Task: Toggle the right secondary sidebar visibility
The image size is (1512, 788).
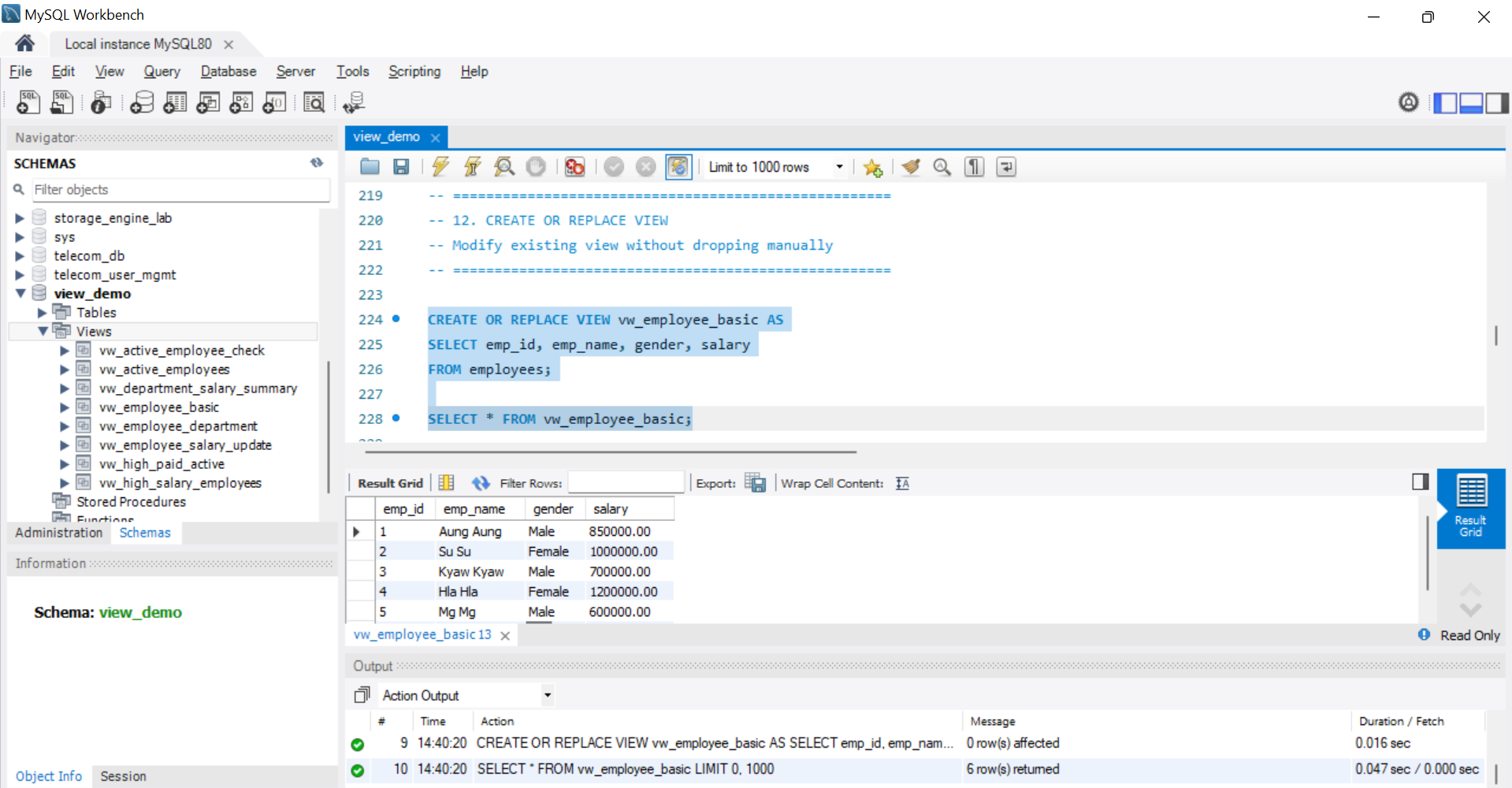Action: click(x=1497, y=103)
